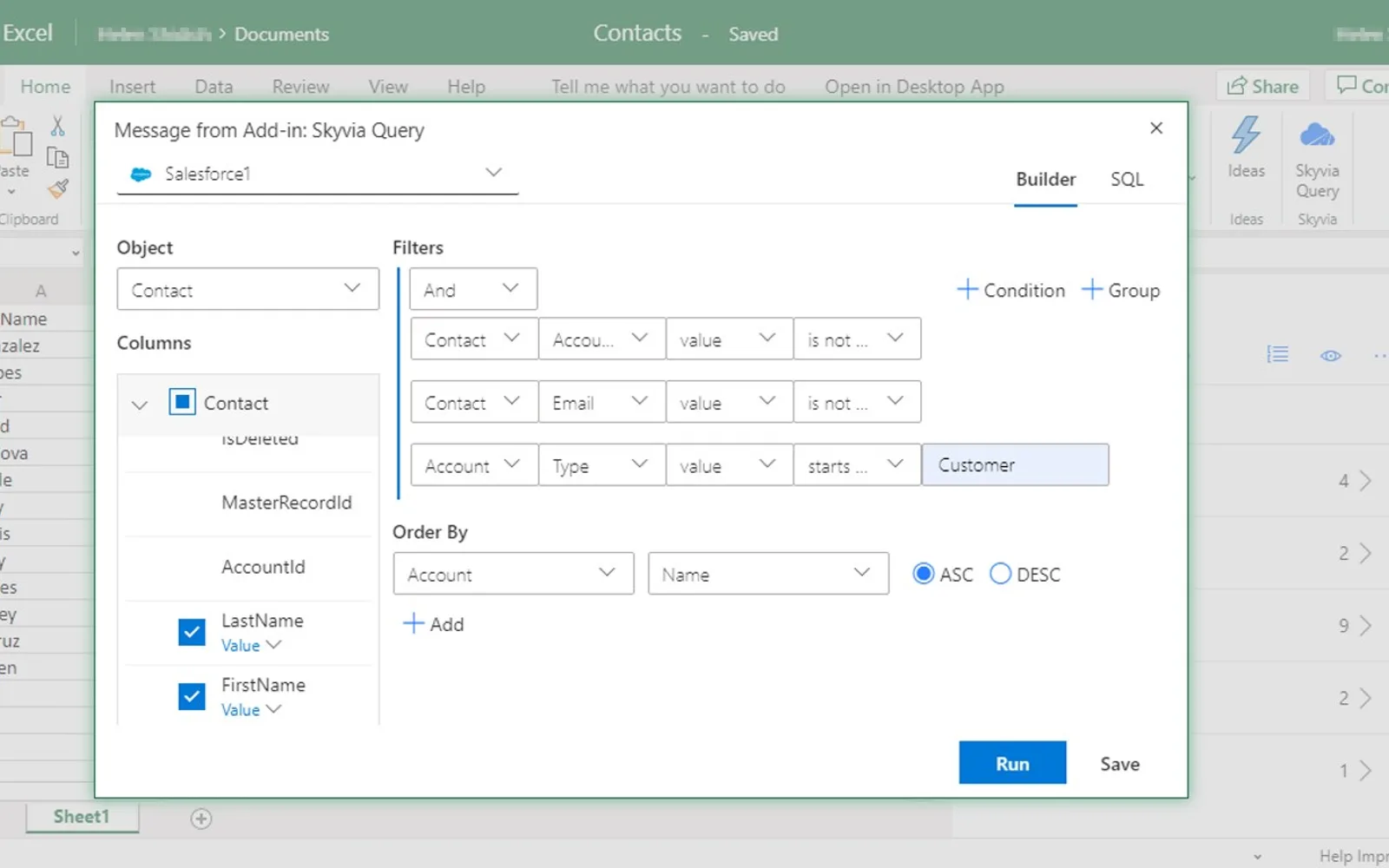This screenshot has height=868, width=1389.
Task: Select the ASC radio button
Action: (x=924, y=574)
